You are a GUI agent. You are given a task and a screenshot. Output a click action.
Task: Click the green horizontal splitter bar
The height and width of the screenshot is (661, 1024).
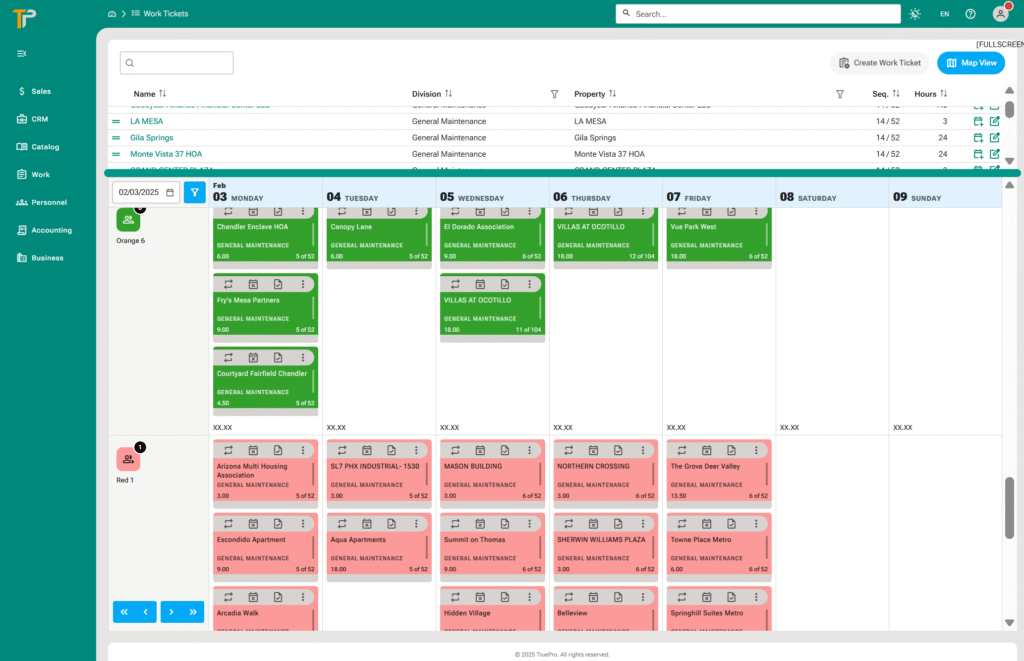560,173
